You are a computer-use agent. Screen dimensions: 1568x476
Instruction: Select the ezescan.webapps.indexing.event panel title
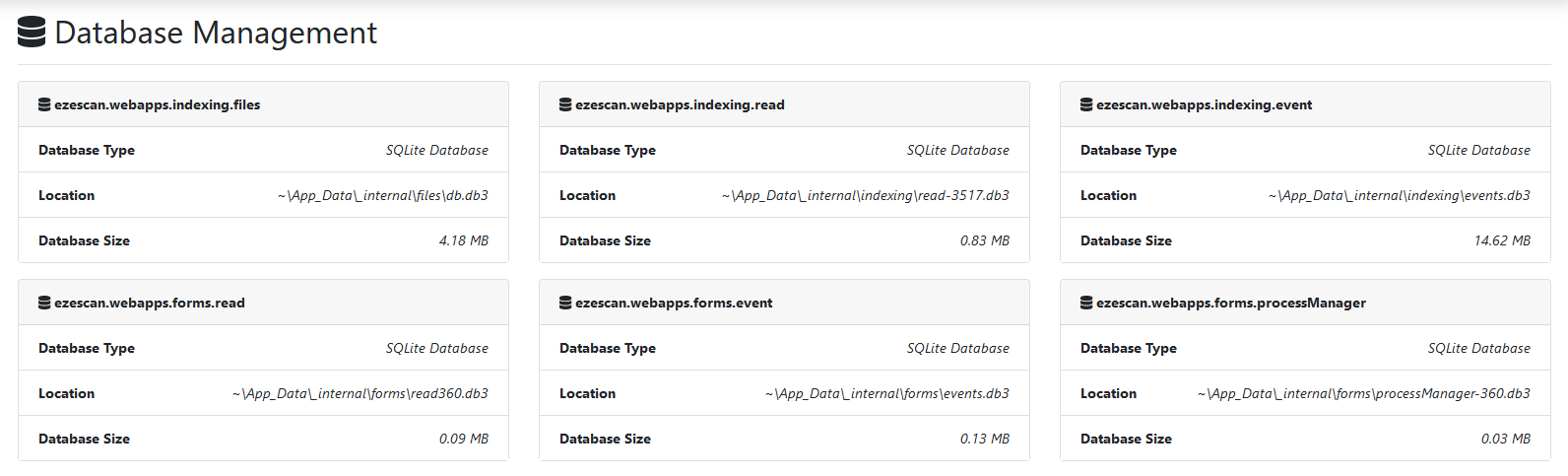tap(1204, 104)
